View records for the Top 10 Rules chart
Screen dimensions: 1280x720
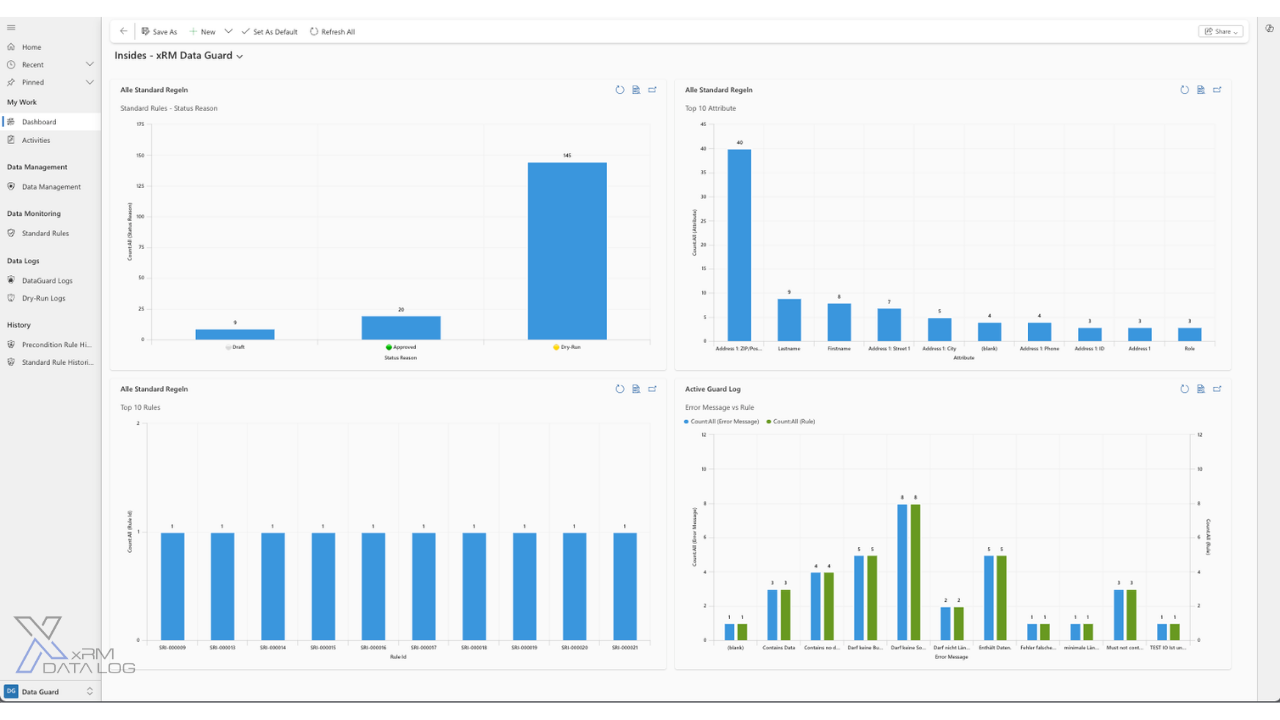[x=636, y=389]
